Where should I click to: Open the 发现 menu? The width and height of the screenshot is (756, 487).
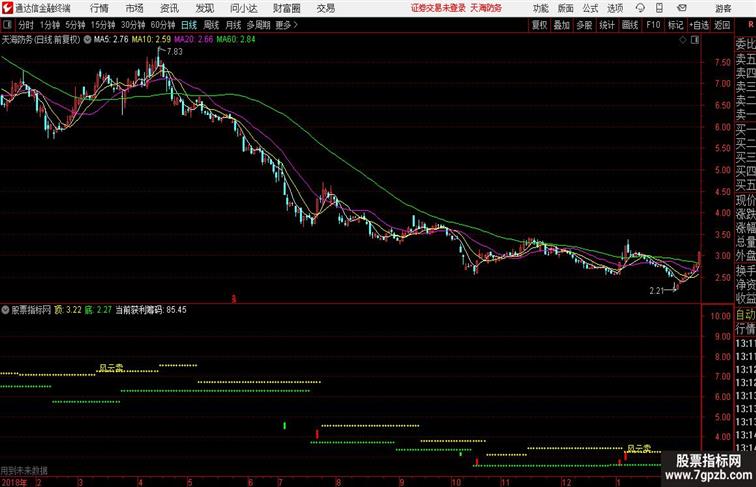click(205, 8)
